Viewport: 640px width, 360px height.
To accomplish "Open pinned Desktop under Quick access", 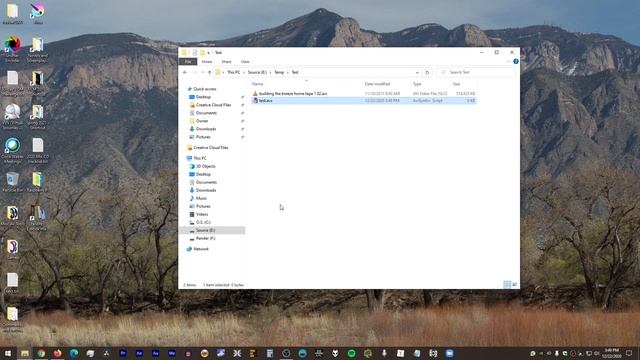I will click(x=203, y=97).
